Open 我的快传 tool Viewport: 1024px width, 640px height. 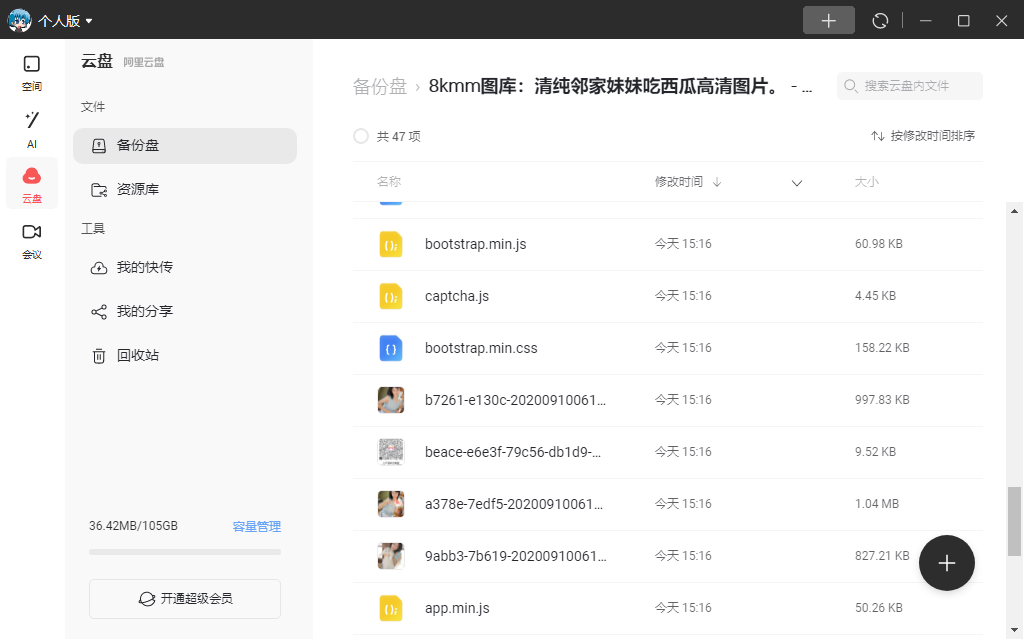pos(185,268)
